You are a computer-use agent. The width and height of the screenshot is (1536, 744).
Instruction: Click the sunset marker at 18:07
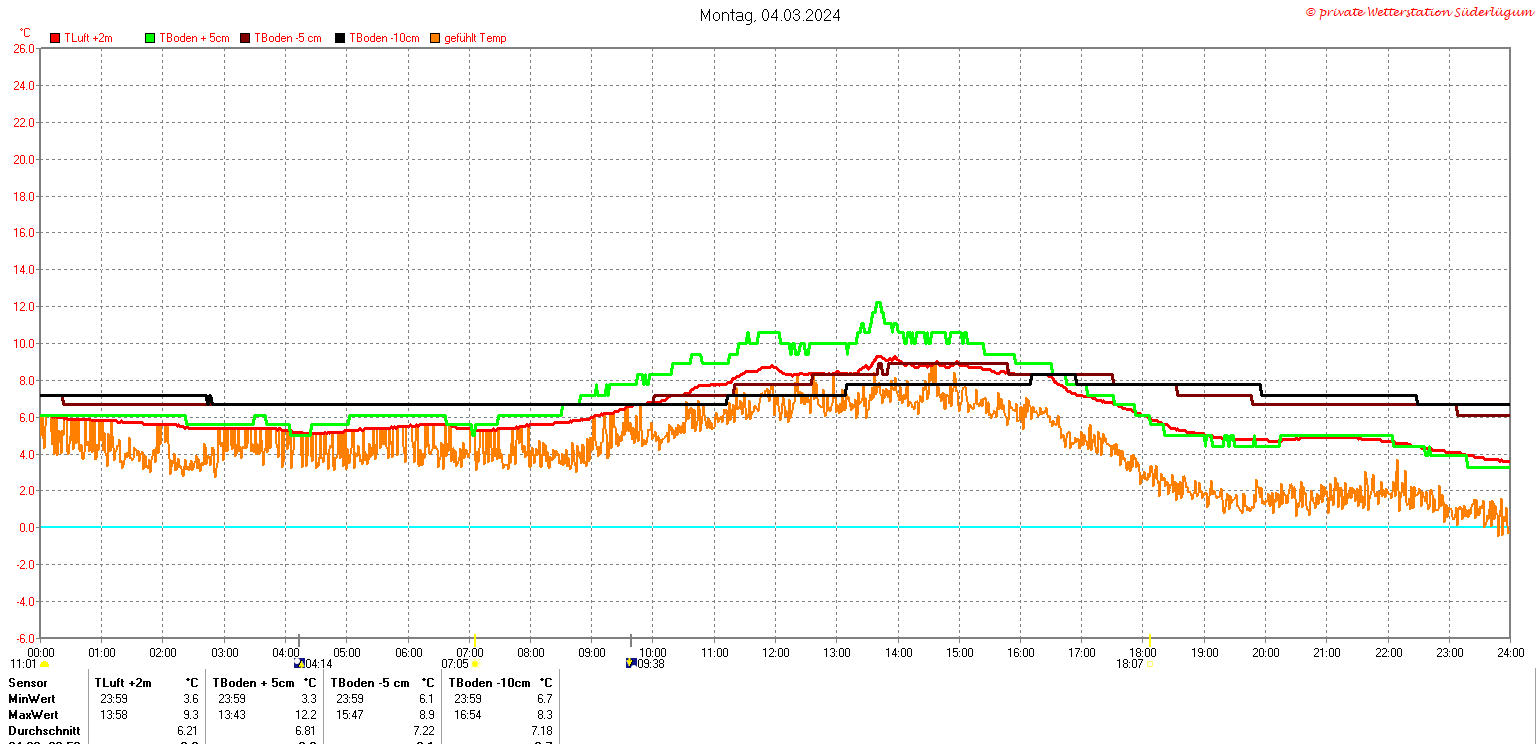point(1150,663)
